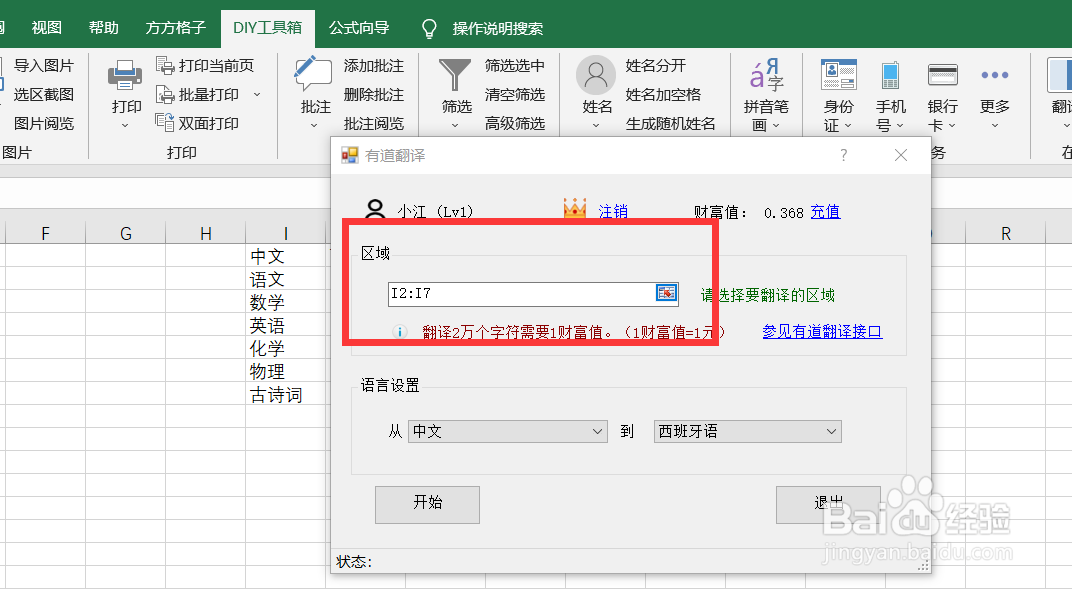Open the 参见有道翻译接口 link

click(x=822, y=331)
